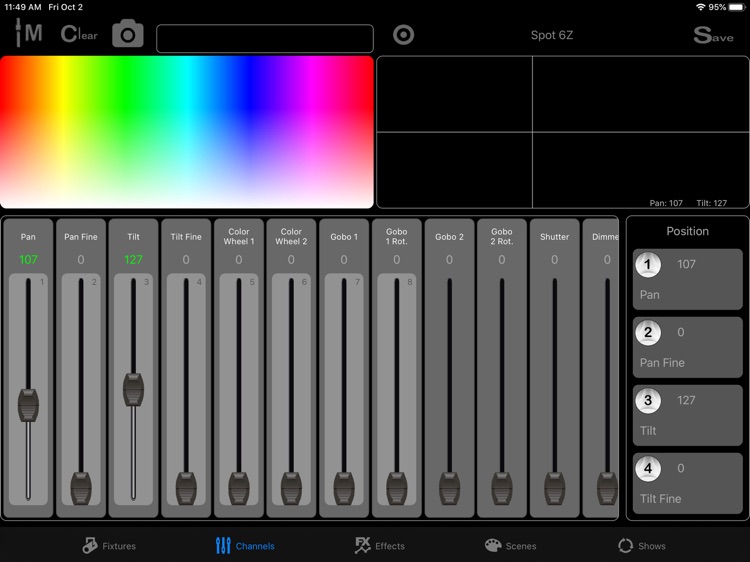Open the Scenes tab
The height and width of the screenshot is (562, 750).
coord(510,546)
